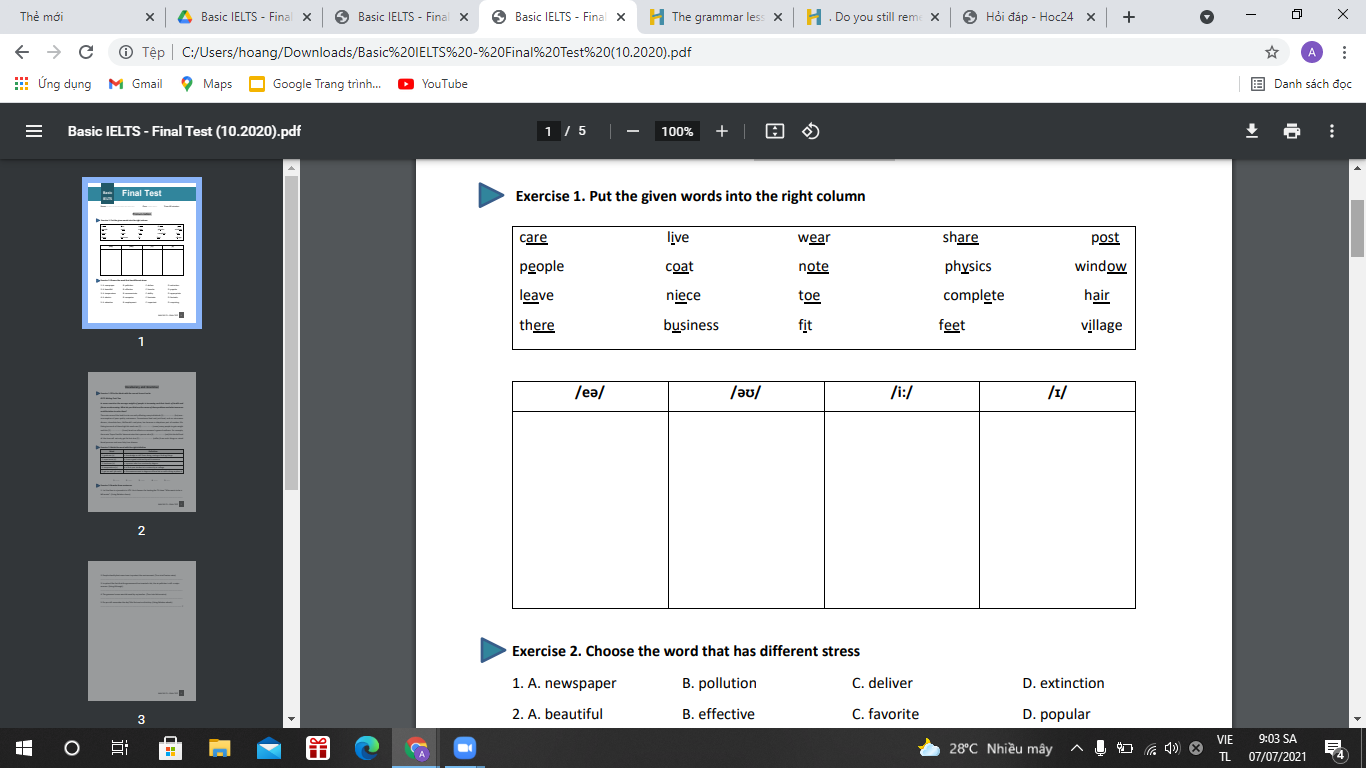This screenshot has width=1366, height=768.
Task: Open the PDF sidebar hamburger menu
Action: pyautogui.click(x=34, y=131)
